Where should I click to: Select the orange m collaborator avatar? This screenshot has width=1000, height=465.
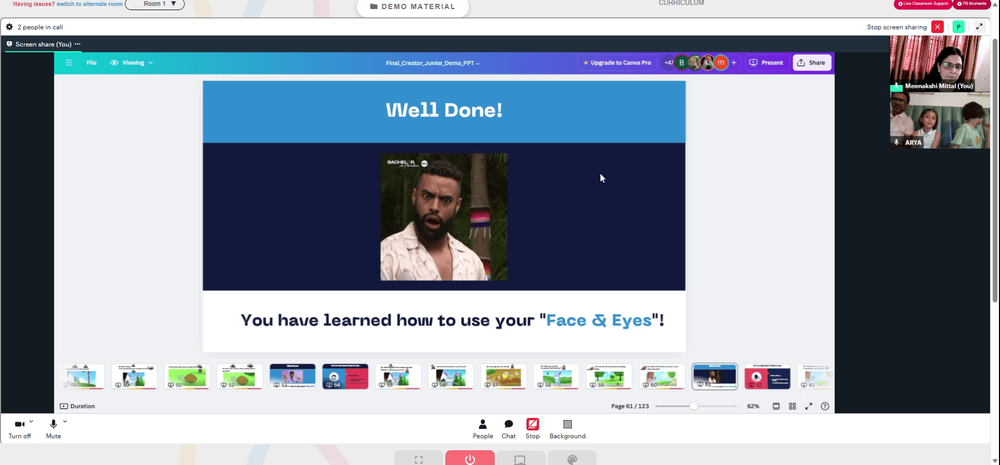pyautogui.click(x=721, y=63)
